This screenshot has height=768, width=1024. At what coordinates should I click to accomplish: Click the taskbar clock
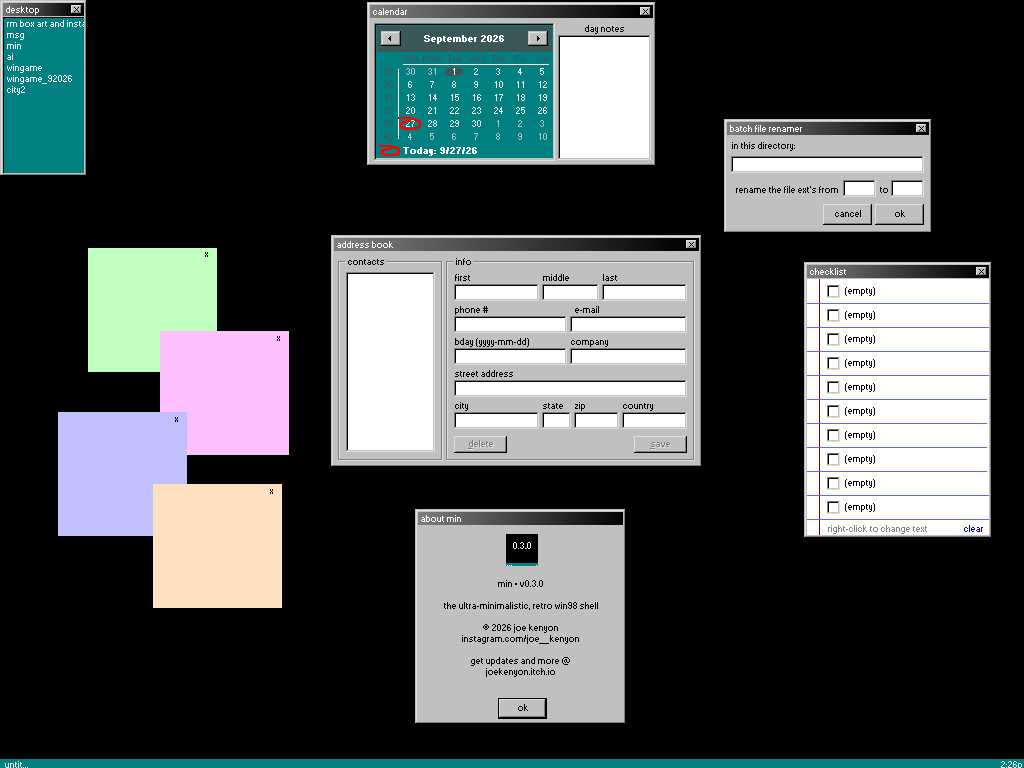1012,764
